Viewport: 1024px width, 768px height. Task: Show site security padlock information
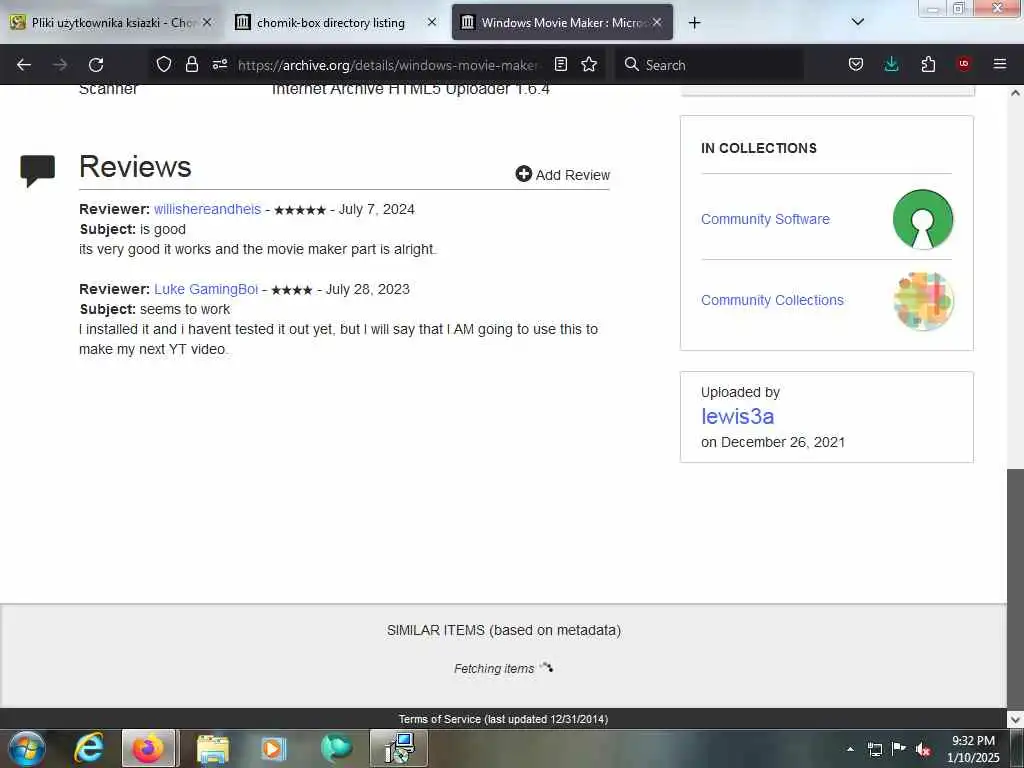pyautogui.click(x=191, y=64)
